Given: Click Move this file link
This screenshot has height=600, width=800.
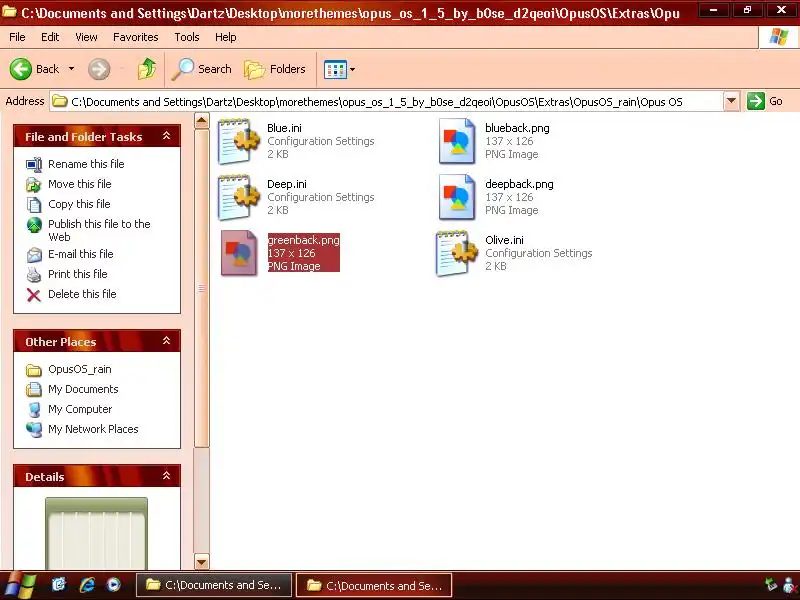Looking at the screenshot, I should click(80, 184).
